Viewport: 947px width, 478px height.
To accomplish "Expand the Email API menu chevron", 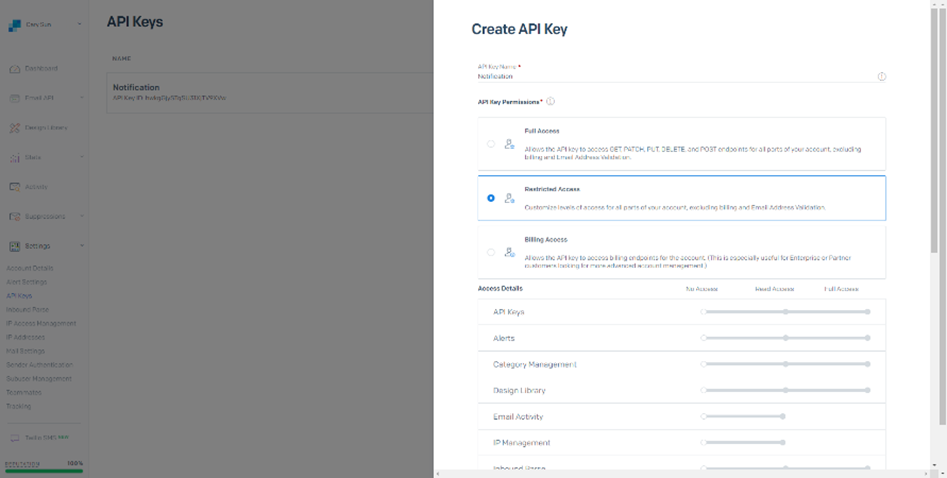I will pyautogui.click(x=82, y=97).
